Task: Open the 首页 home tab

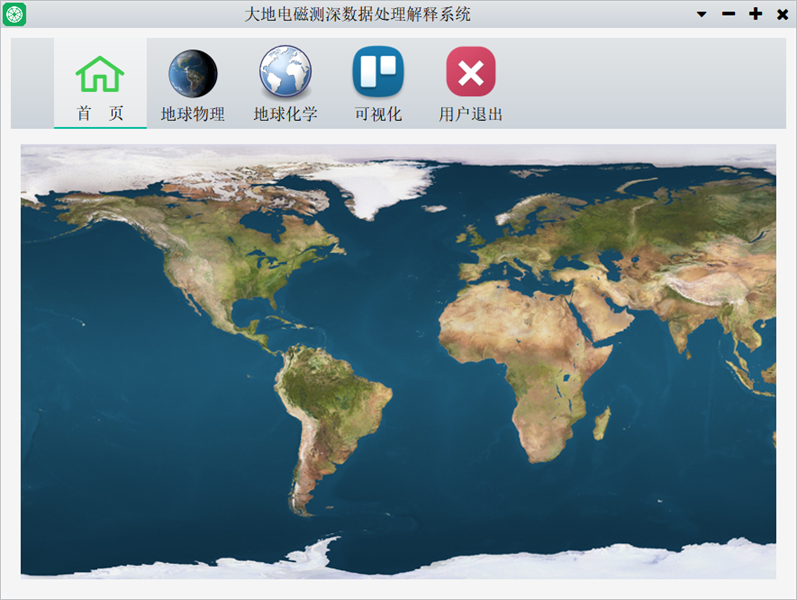Action: [100, 83]
